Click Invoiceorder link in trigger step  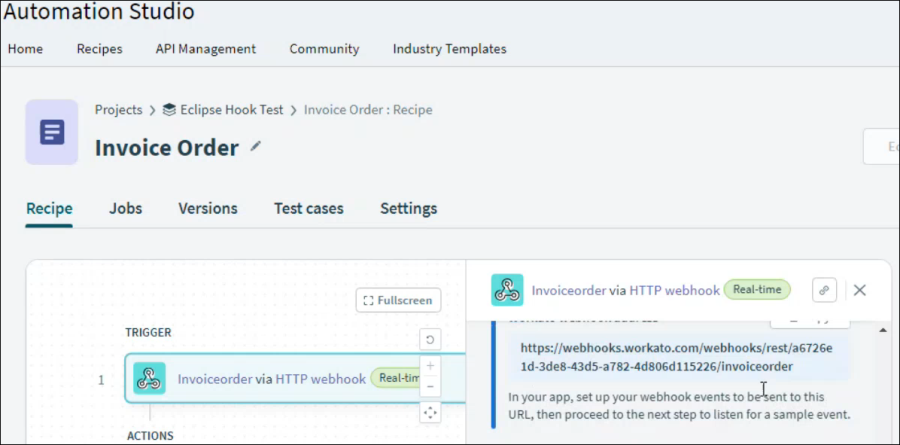(x=215, y=379)
